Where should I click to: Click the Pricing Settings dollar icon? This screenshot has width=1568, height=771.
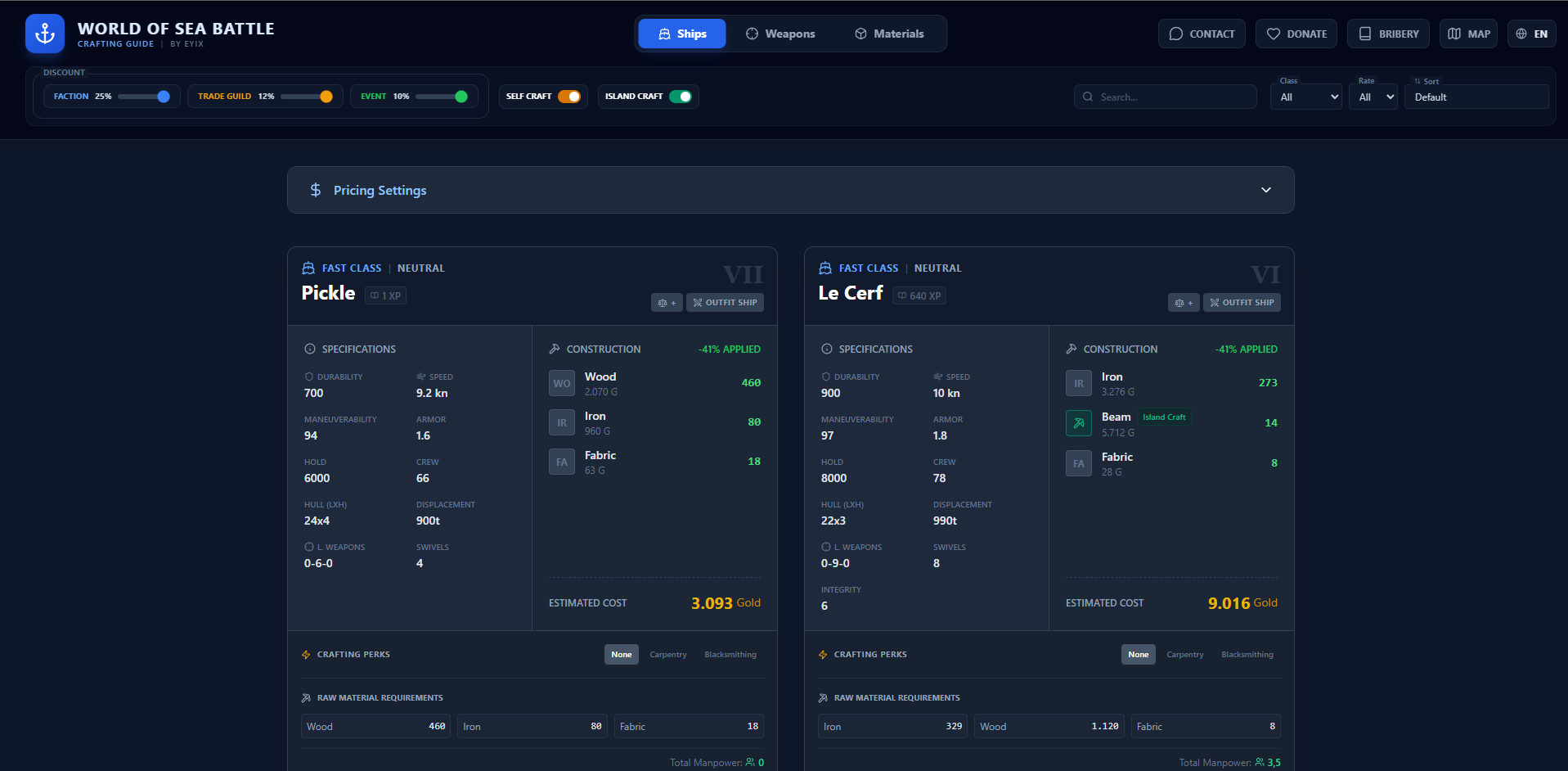[316, 190]
